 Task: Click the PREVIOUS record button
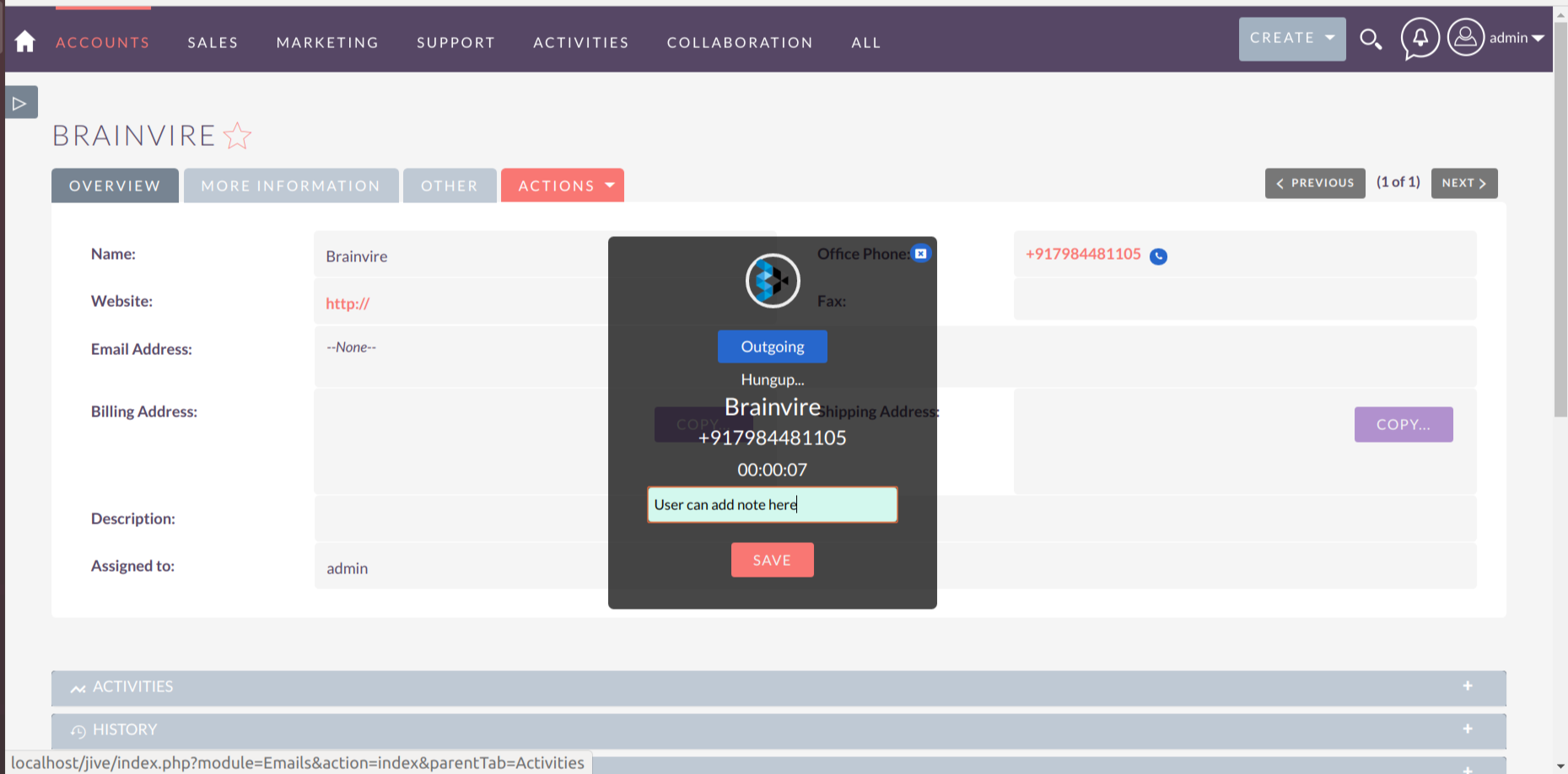click(1315, 183)
